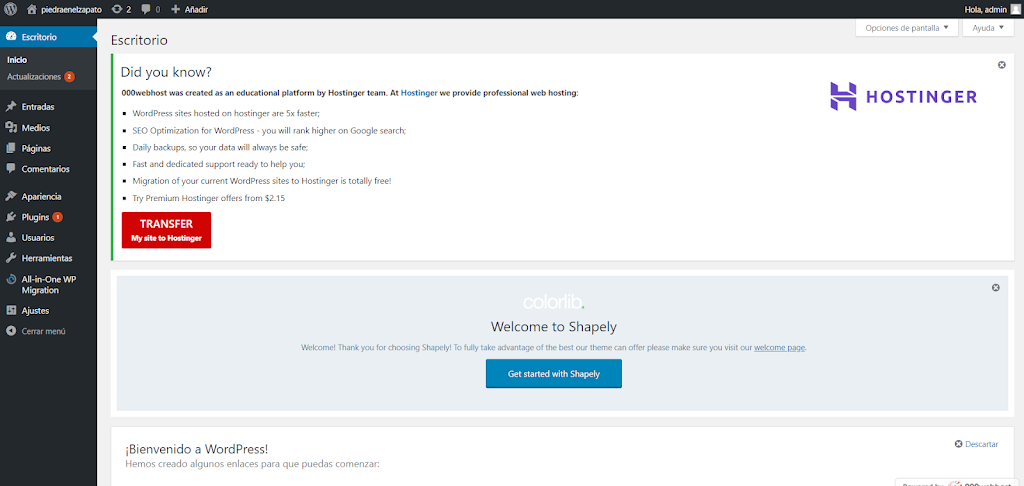Click Get started with Shapely button

point(553,373)
